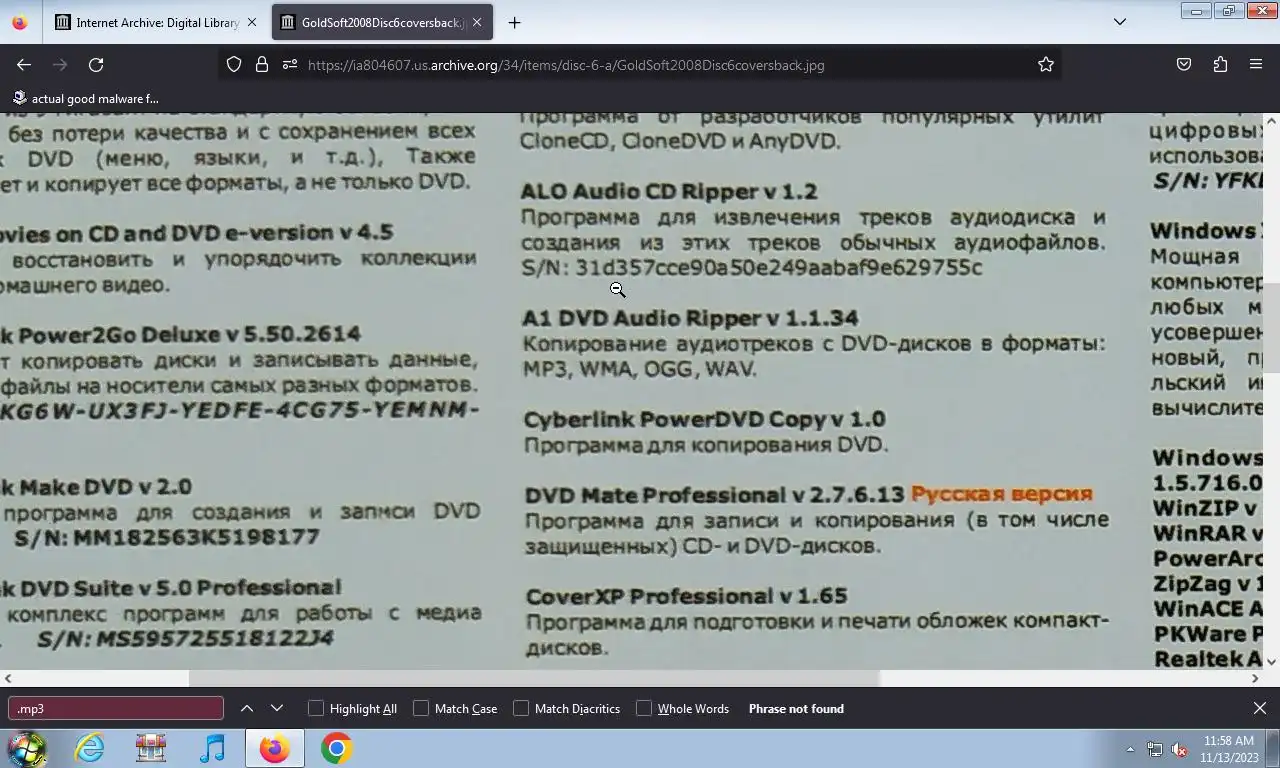
Task: View the site security padlock info
Action: (262, 65)
